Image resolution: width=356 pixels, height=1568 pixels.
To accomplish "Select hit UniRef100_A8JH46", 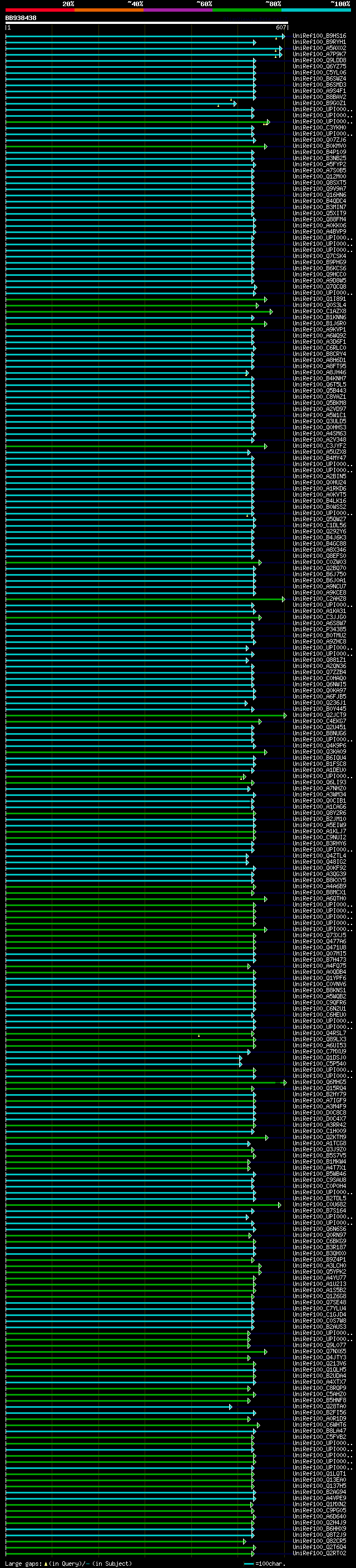I will tap(319, 373).
